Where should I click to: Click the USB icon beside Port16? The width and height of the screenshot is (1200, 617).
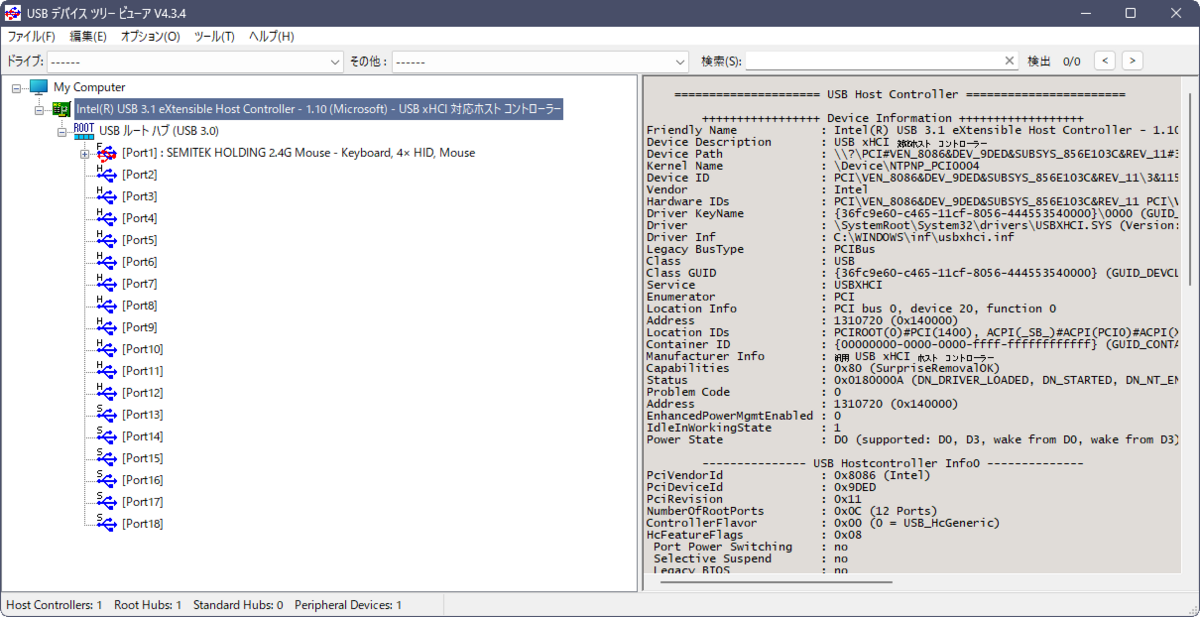pos(106,481)
